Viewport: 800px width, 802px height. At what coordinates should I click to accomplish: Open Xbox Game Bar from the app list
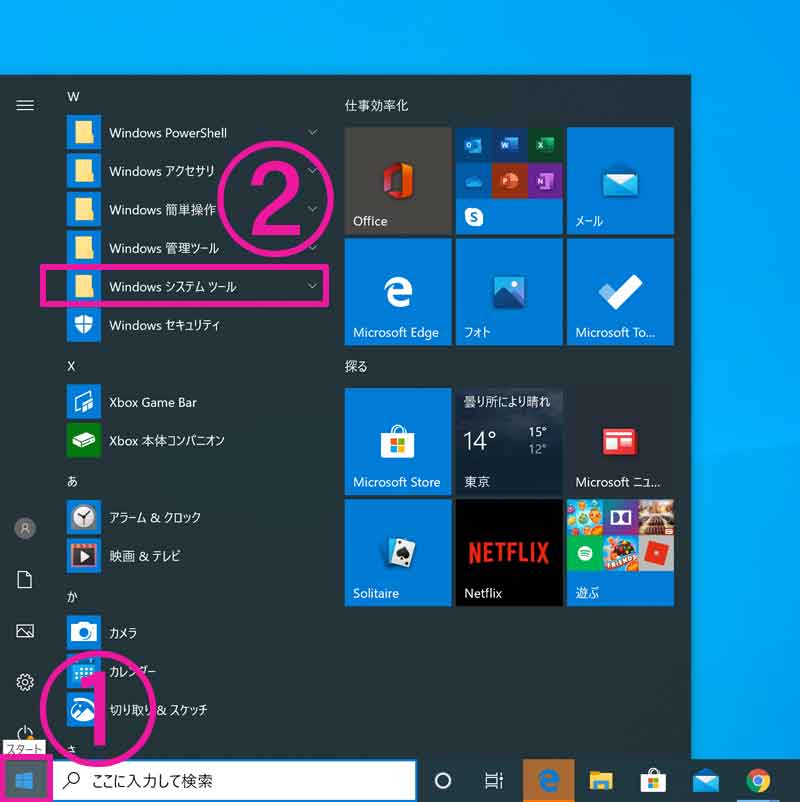coord(152,402)
